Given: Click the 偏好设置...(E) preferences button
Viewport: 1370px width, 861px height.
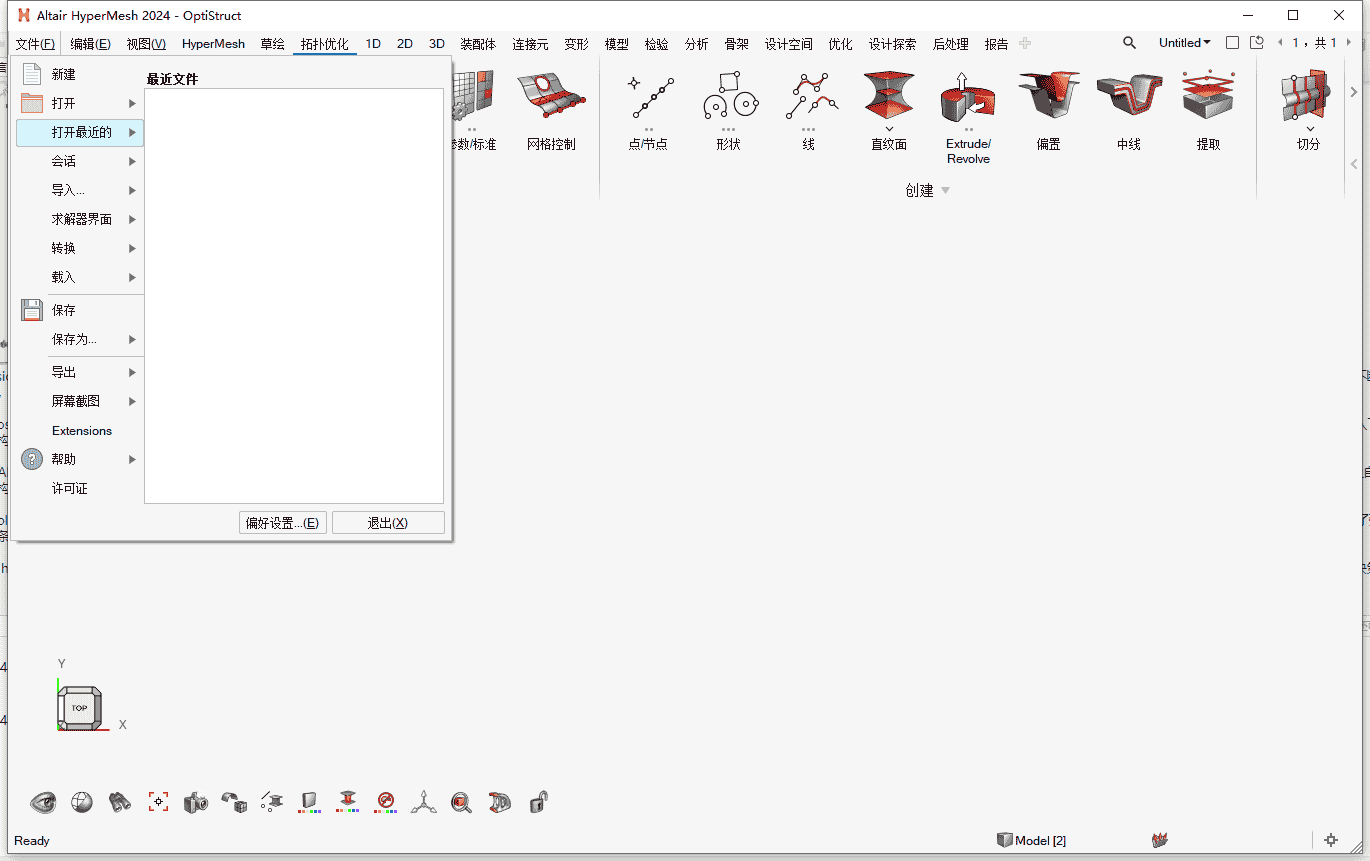Looking at the screenshot, I should coord(283,523).
